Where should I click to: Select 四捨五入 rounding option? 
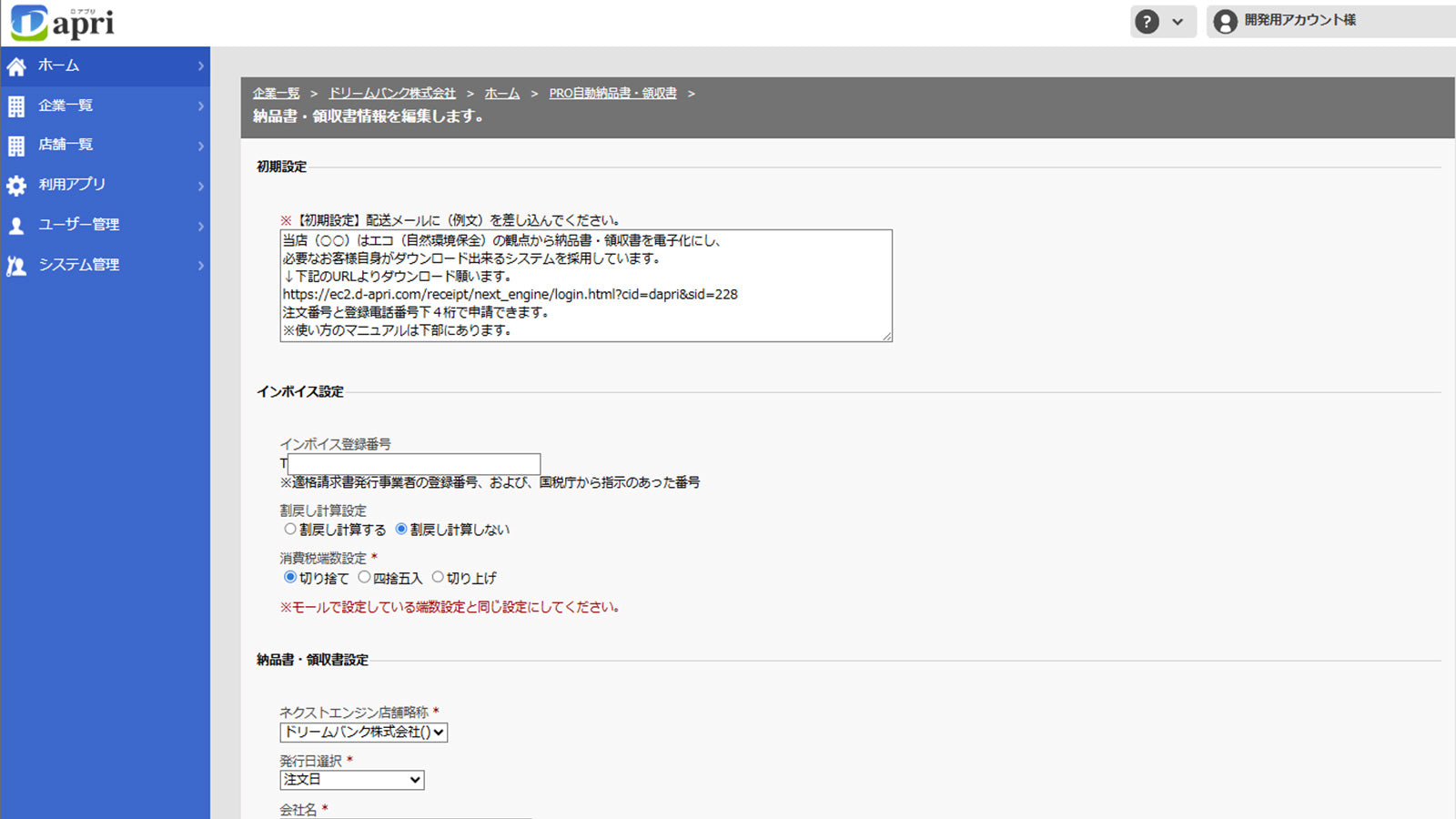coord(364,577)
